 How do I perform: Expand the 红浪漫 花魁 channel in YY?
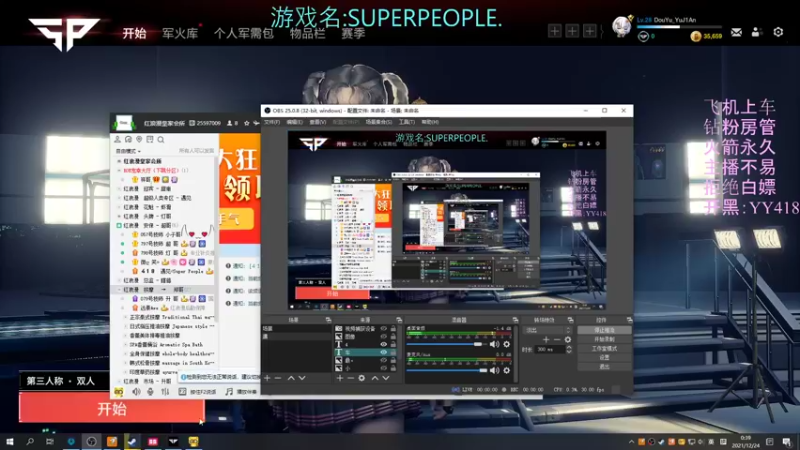[x=119, y=207]
